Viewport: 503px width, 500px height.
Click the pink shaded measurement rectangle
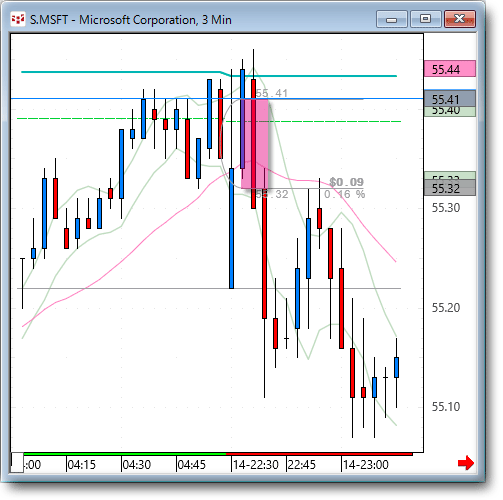click(255, 144)
